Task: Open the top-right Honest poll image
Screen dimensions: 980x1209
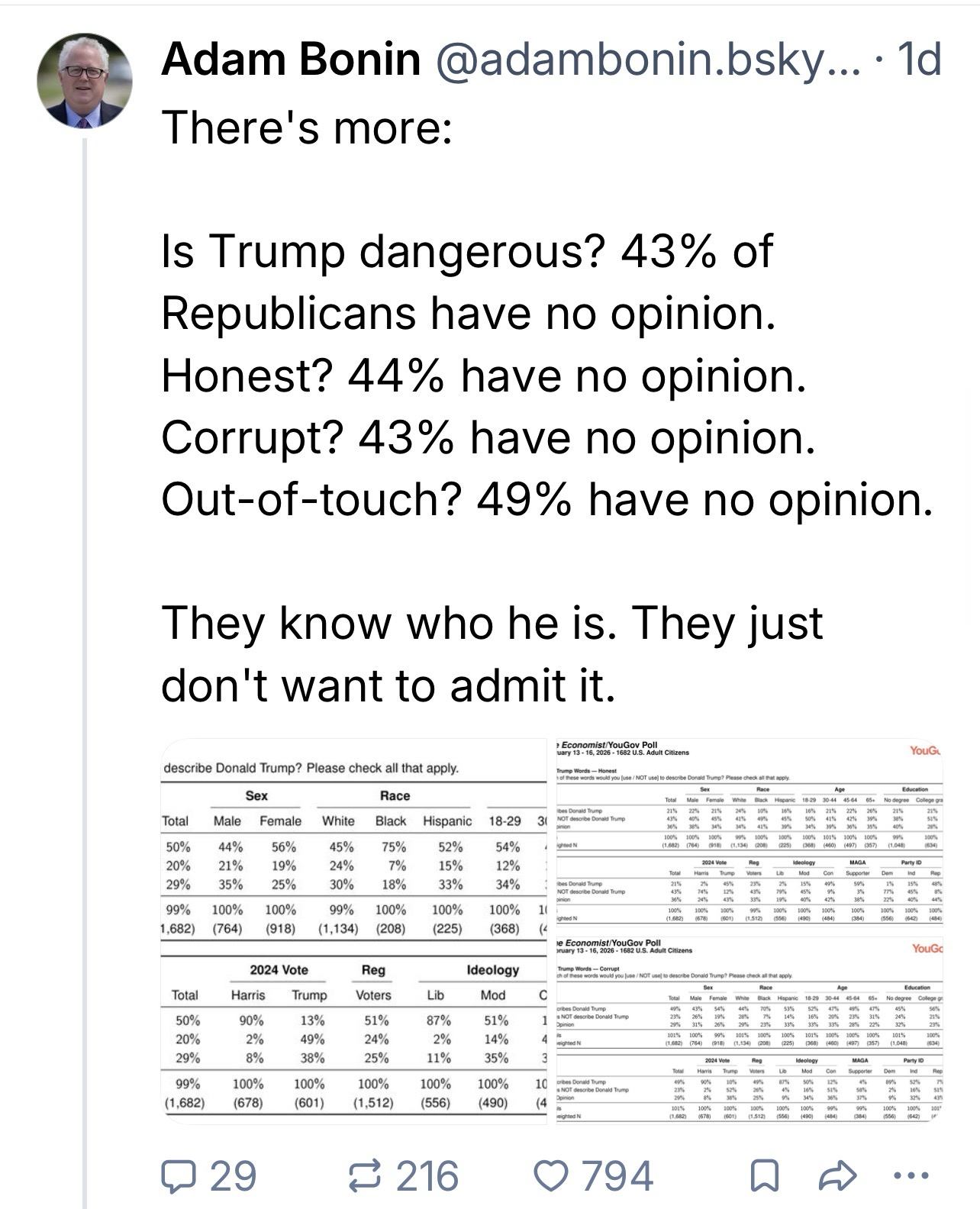Action: click(749, 836)
